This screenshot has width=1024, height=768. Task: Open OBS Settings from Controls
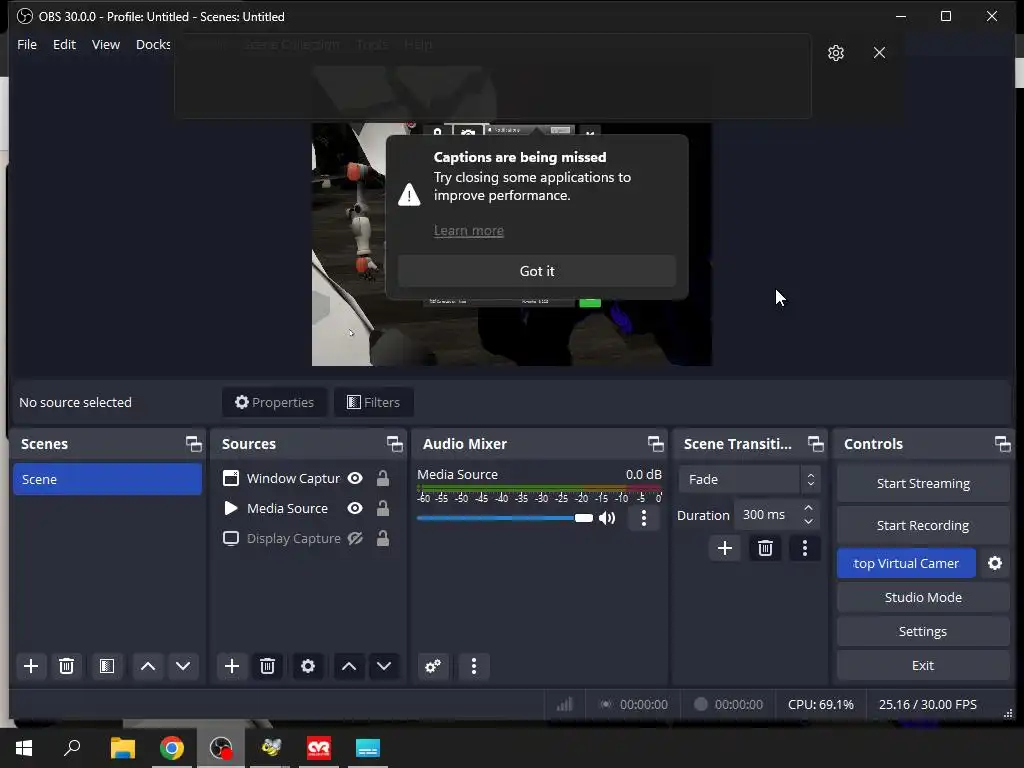(923, 632)
